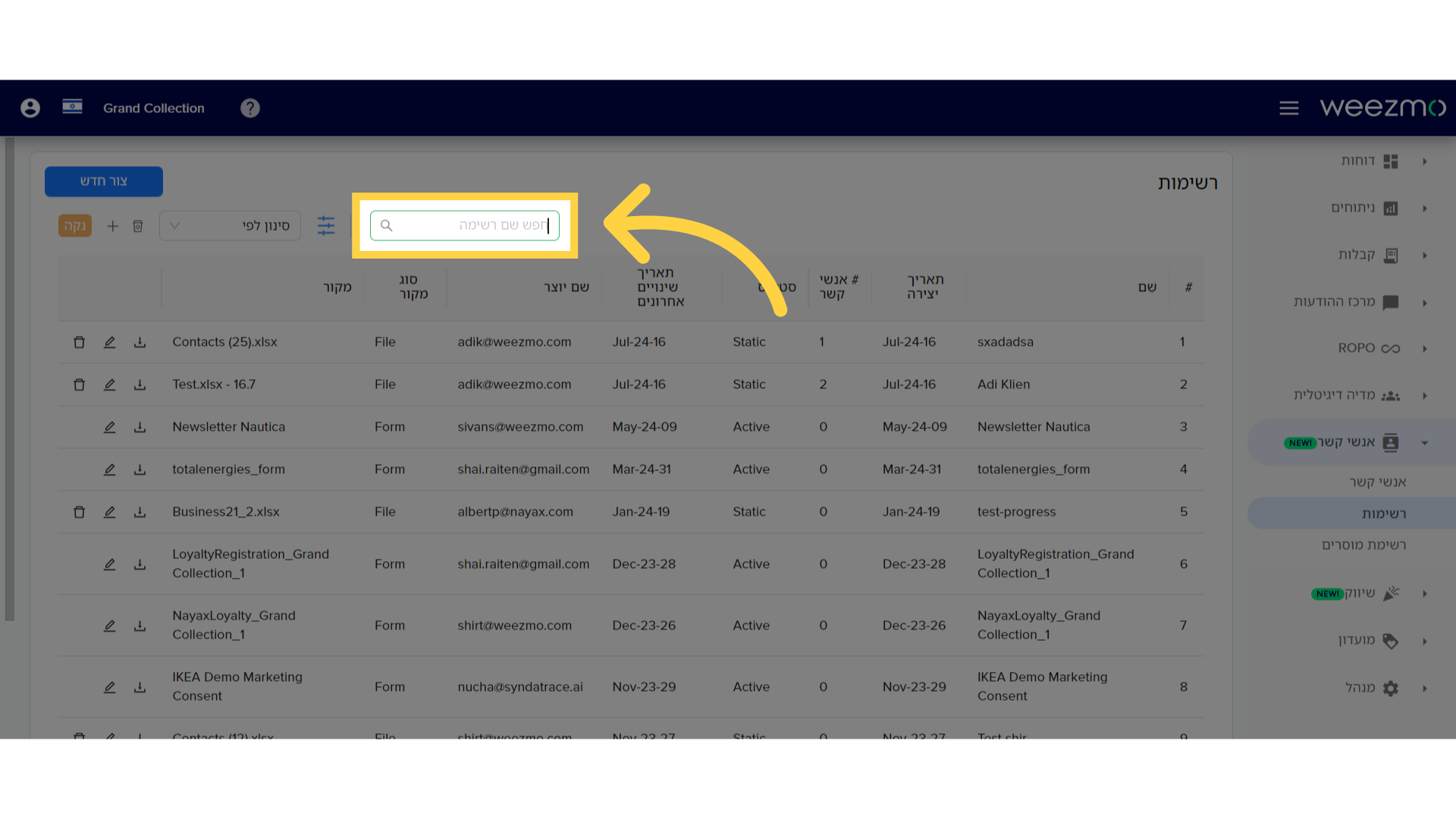1456x819 pixels.
Task: Click the filter/sort sliders icon near search bar
Action: click(326, 225)
